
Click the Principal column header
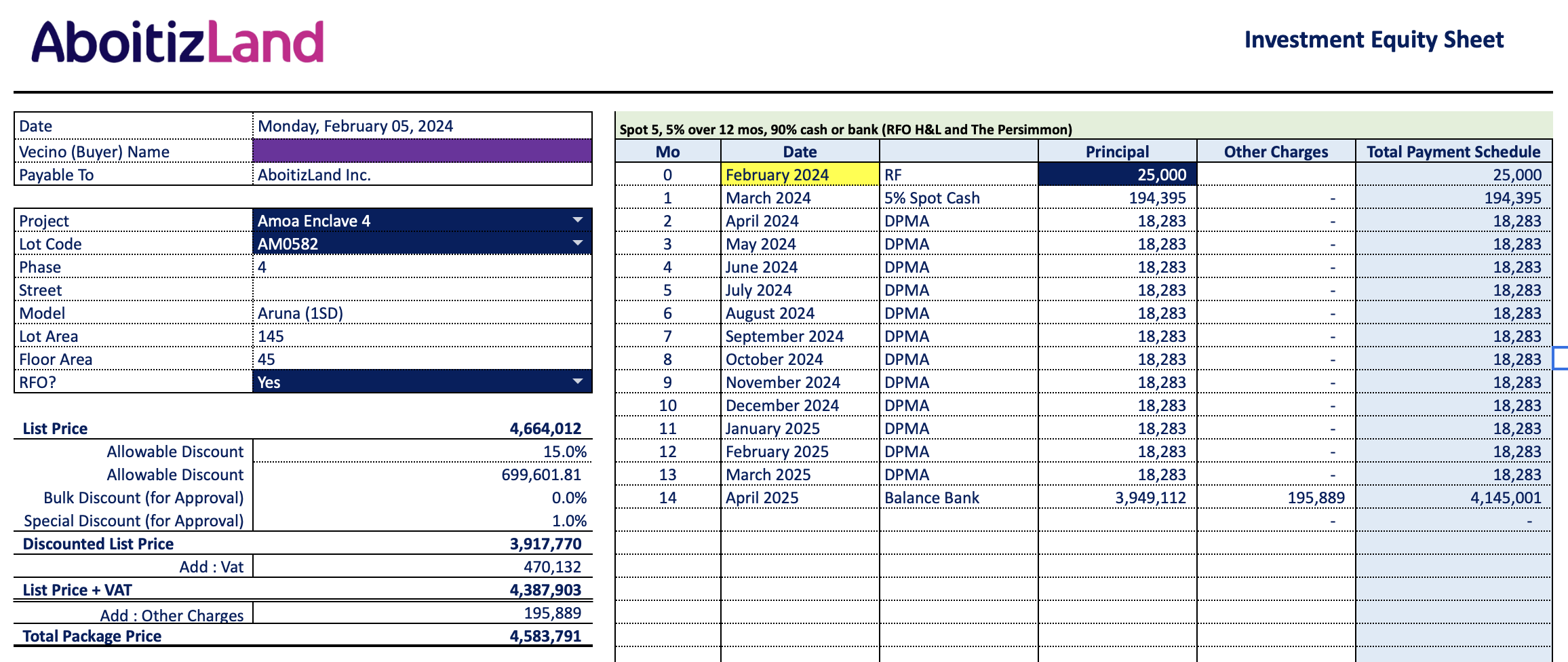tap(1118, 151)
